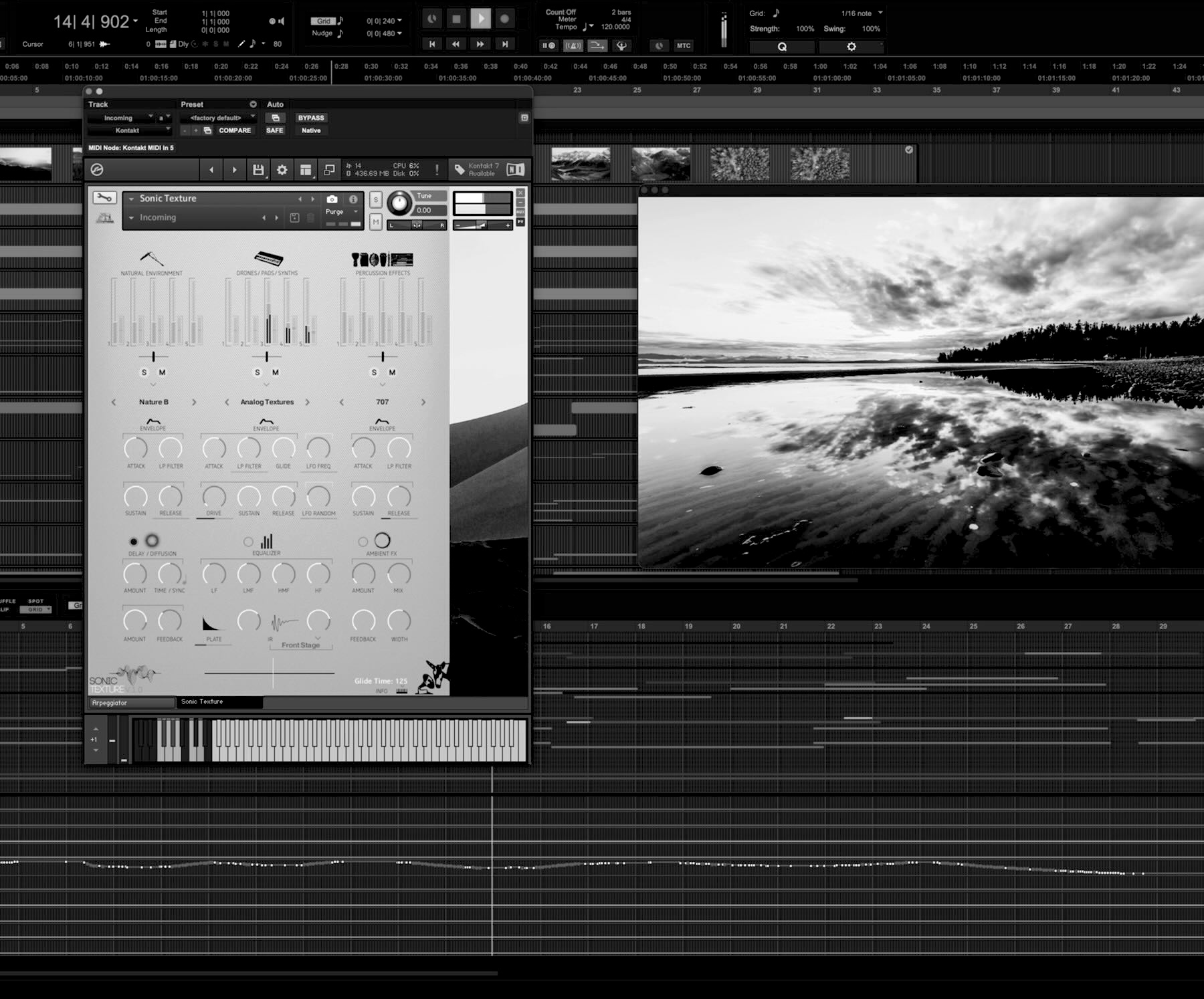Screen dimensions: 1204x999
Task: Open instrument edit wrench icon
Action: (104, 198)
